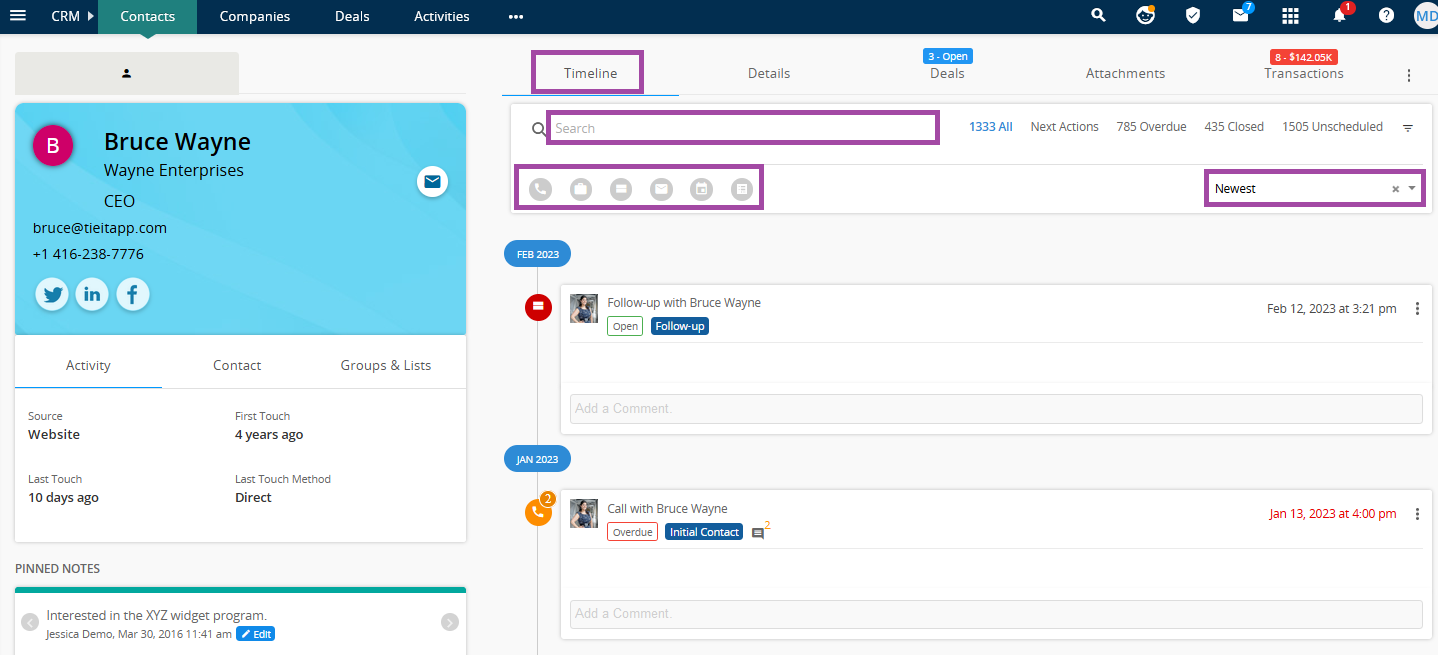Open the top bar overflow ellipsis menu
This screenshot has height=655, width=1438.
pos(516,17)
